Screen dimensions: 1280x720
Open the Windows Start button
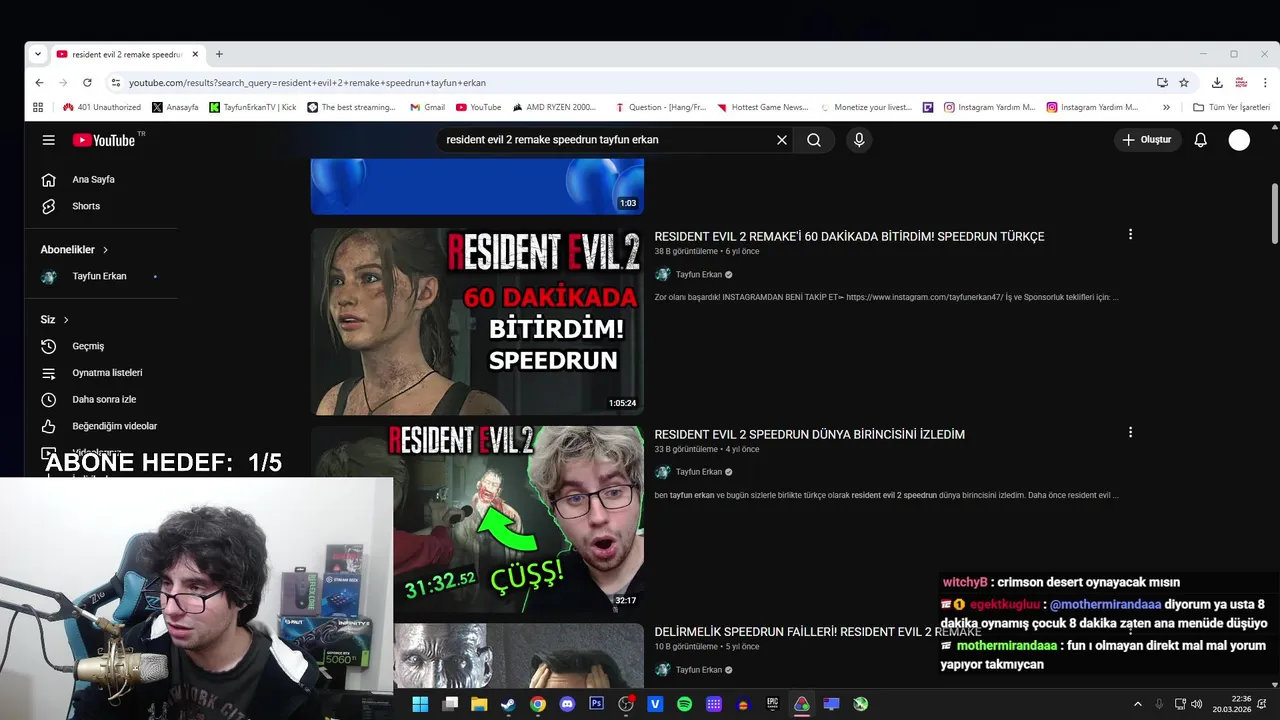point(420,704)
